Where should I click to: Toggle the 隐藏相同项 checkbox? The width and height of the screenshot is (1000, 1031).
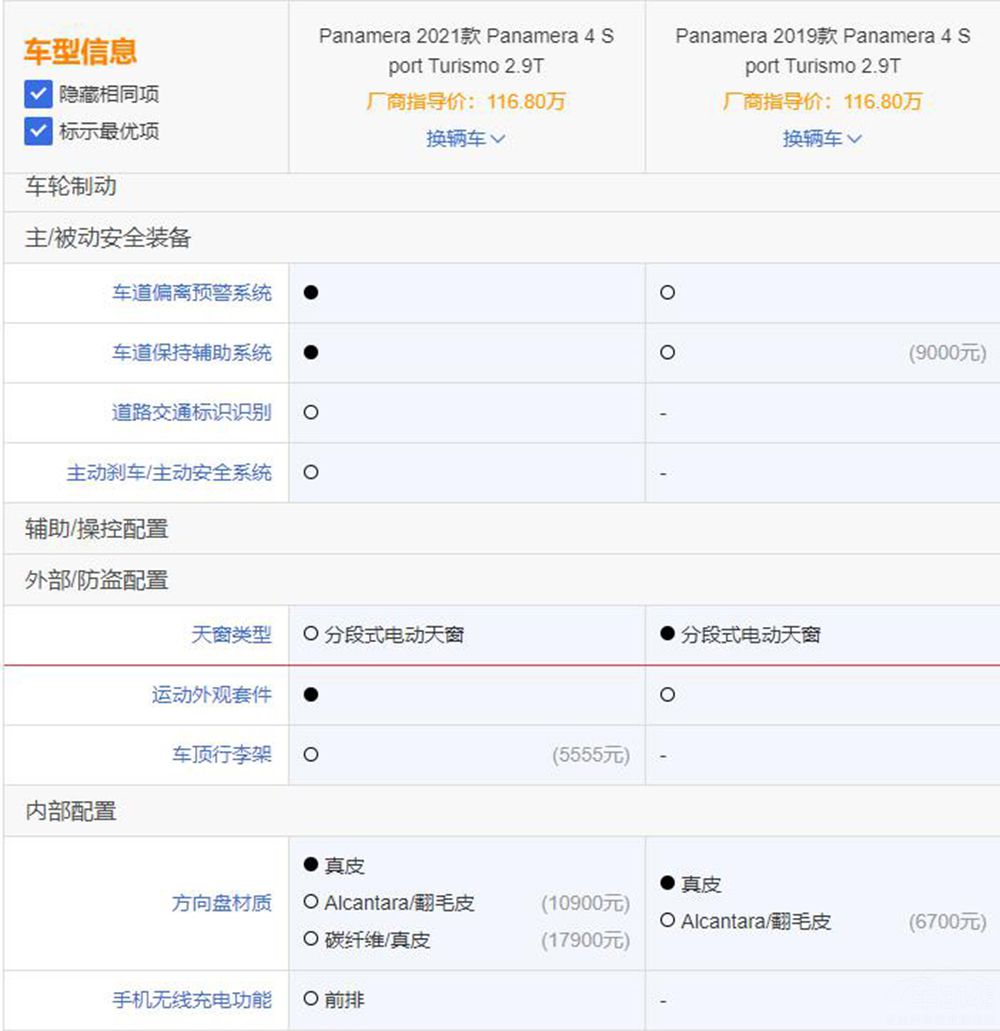click(x=38, y=95)
